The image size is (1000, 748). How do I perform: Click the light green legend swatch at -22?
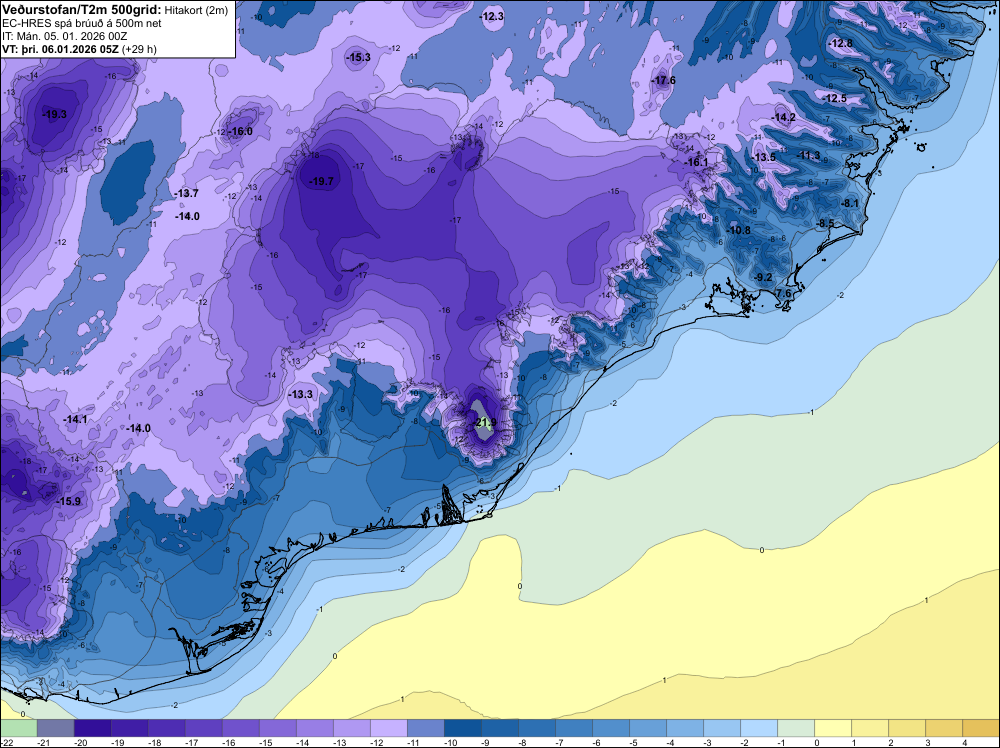19,728
